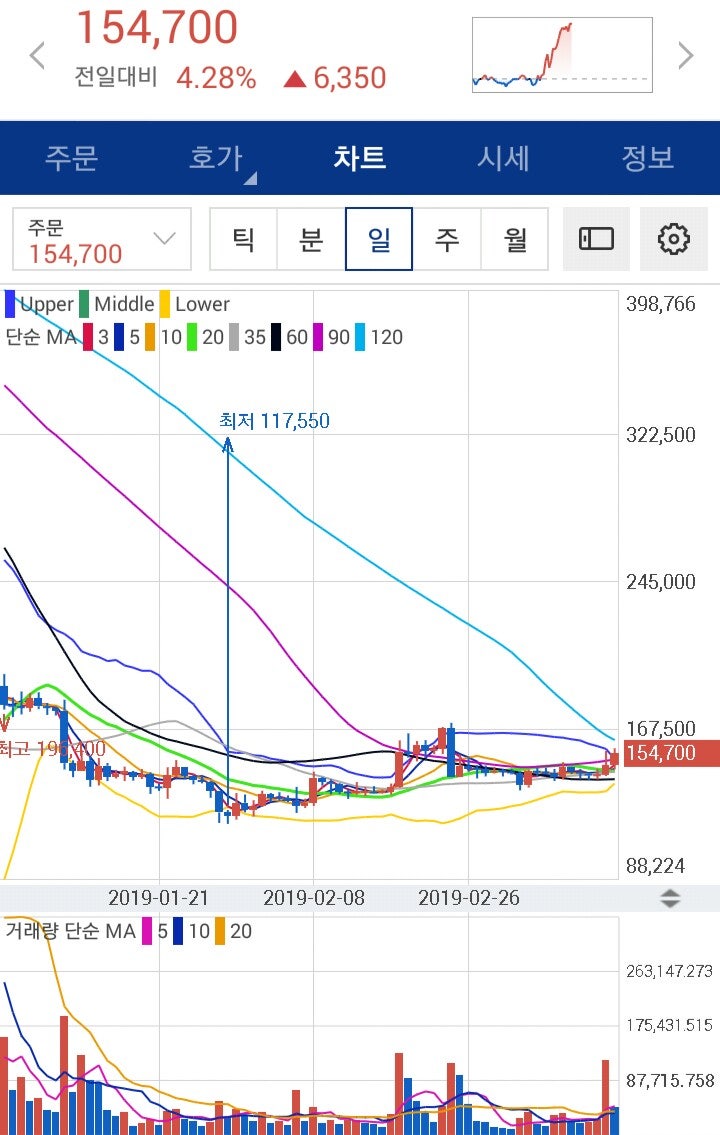Click volume MA 20 orange swatch
Screen dimensions: 720x1135
(x=220, y=932)
